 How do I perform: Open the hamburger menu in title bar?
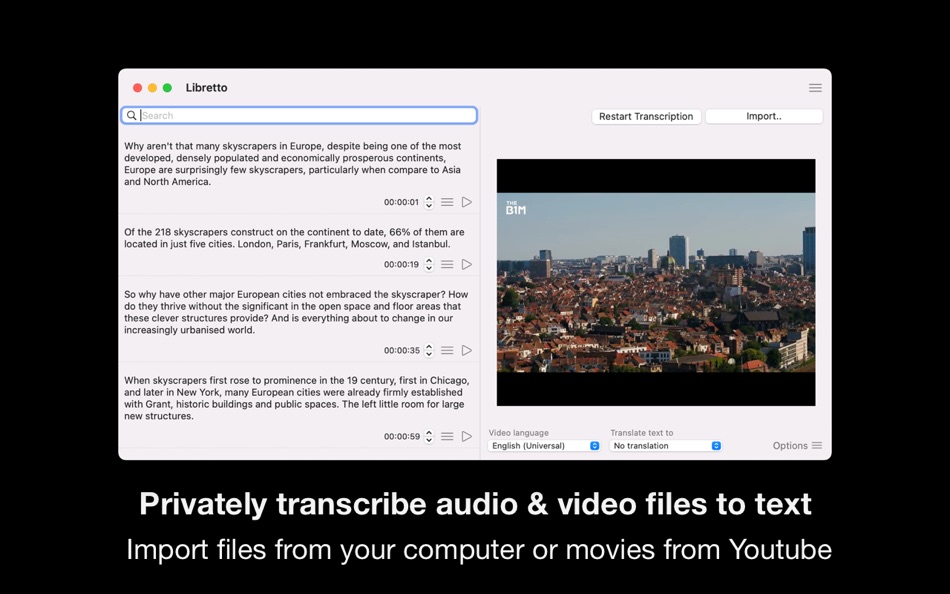coord(815,88)
